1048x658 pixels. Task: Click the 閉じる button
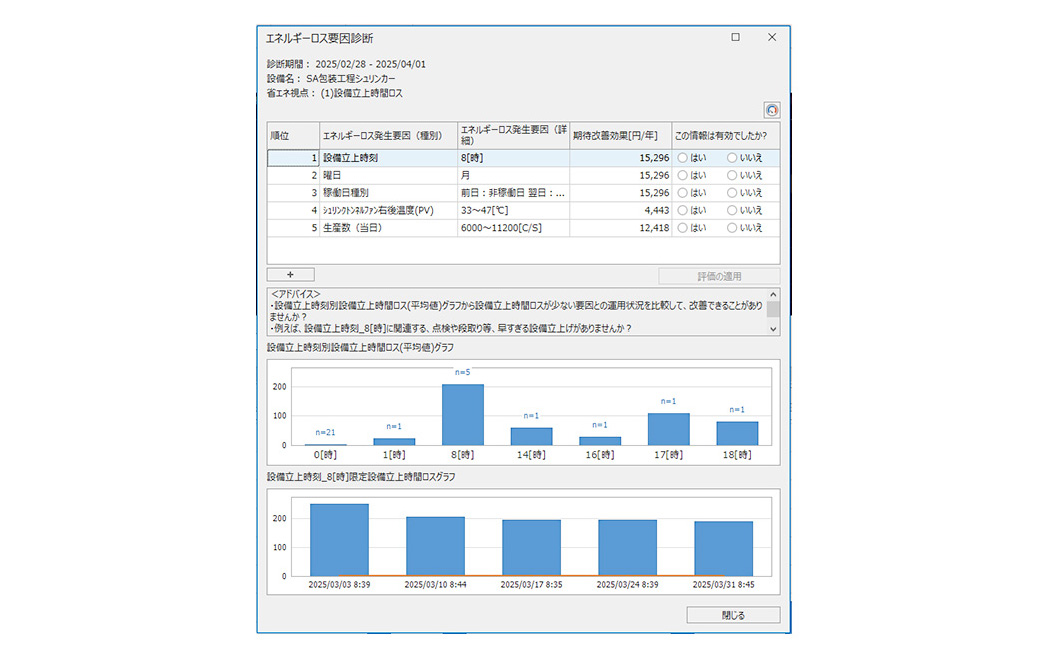click(733, 615)
